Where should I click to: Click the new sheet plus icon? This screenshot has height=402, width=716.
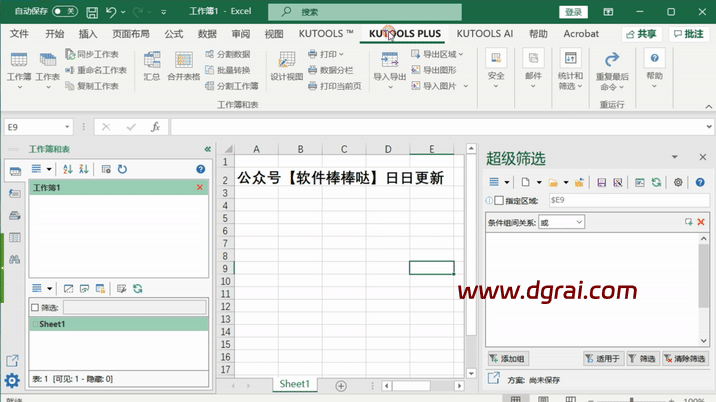point(341,385)
